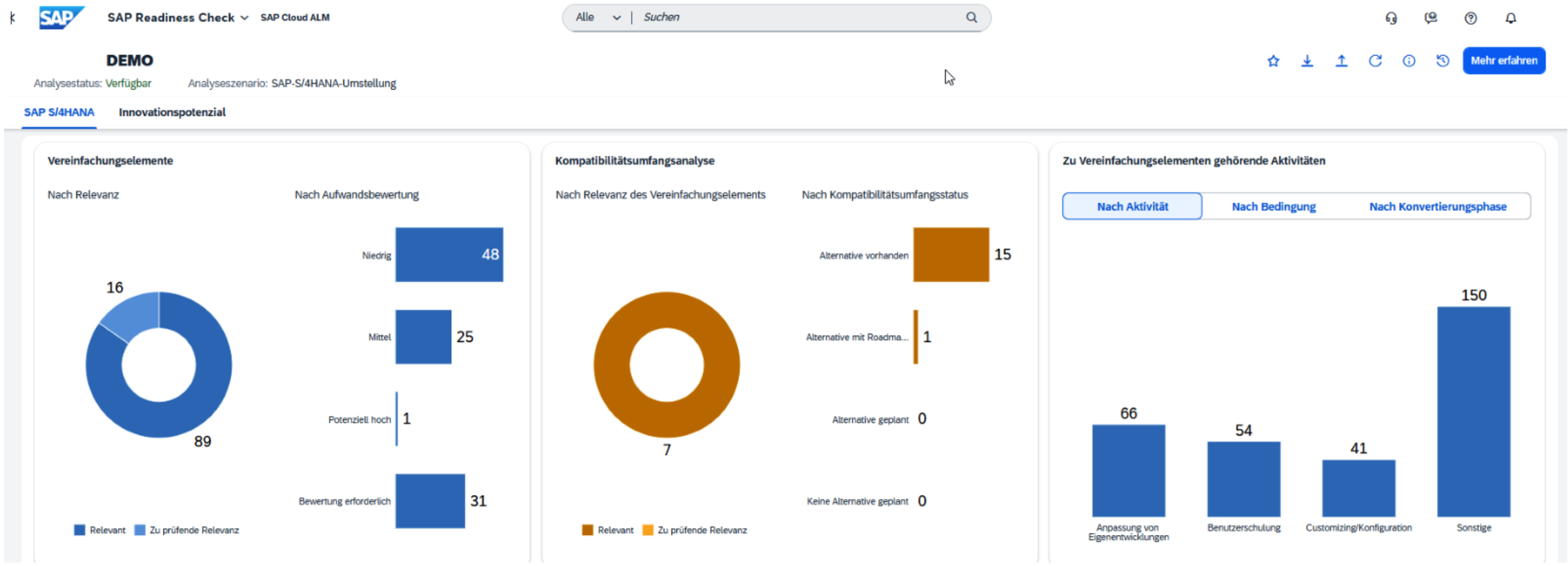Viewport: 1568px width, 566px height.
Task: Click the history clock icon
Action: [1443, 61]
